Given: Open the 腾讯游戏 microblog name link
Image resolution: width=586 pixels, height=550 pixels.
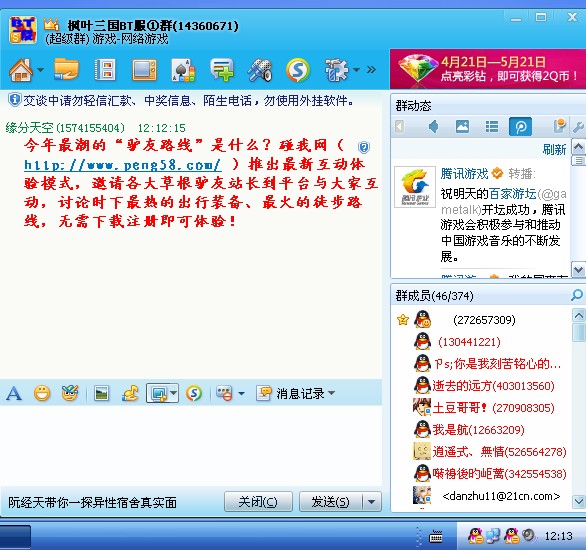Looking at the screenshot, I should click(x=464, y=174).
